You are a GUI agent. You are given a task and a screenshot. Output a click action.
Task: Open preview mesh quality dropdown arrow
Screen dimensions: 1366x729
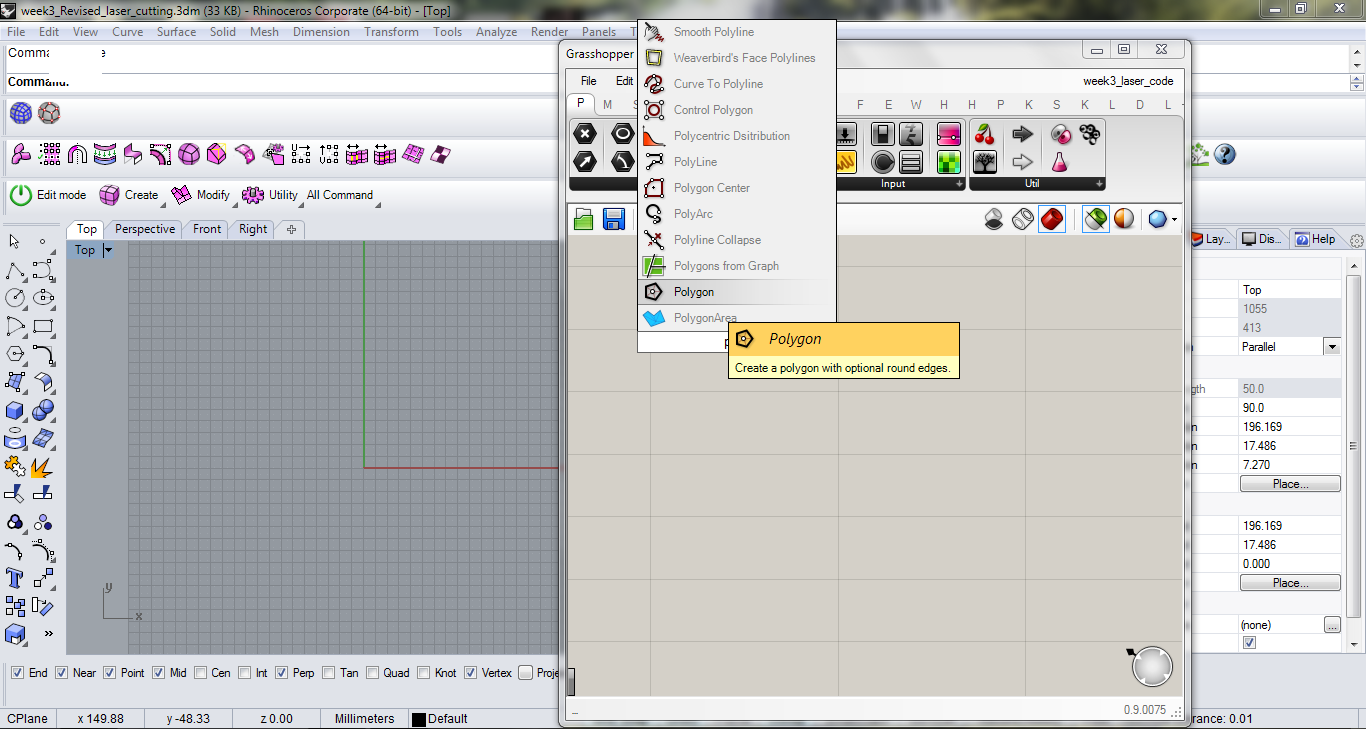[1175, 219]
